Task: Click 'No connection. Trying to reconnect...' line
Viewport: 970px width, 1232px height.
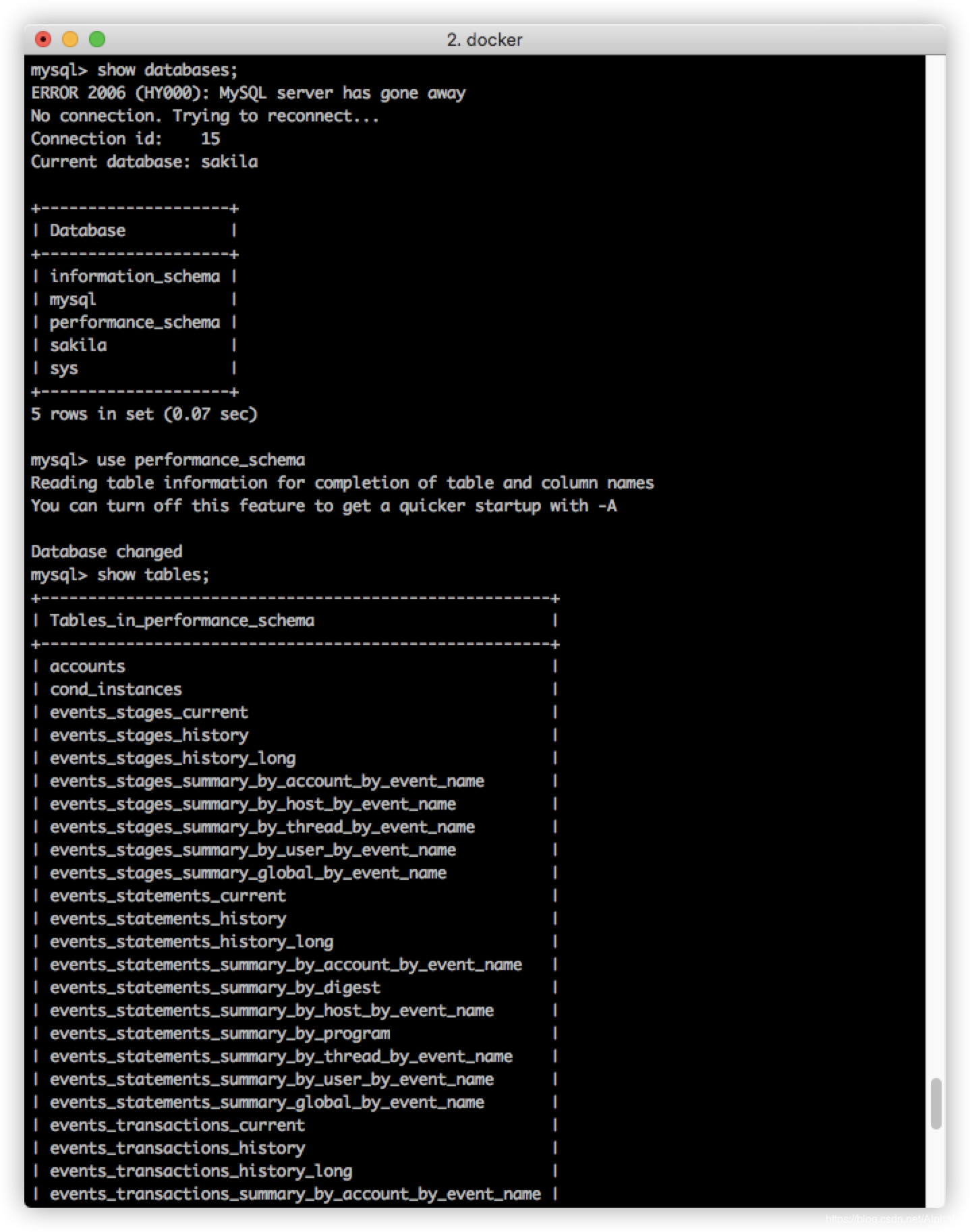Action: pos(205,116)
